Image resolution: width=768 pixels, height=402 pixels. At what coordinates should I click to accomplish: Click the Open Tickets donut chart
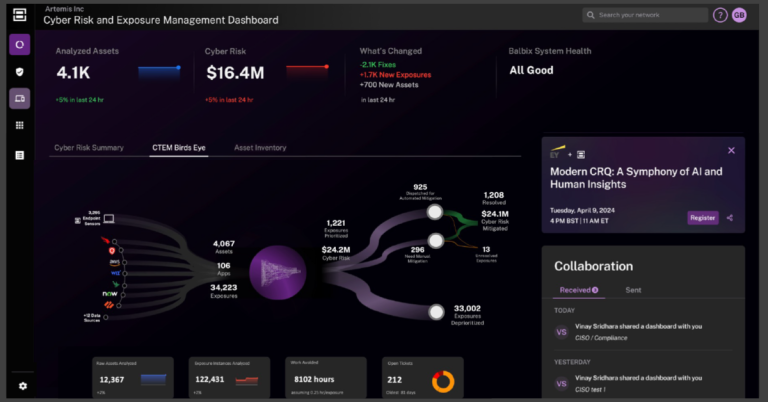click(444, 381)
